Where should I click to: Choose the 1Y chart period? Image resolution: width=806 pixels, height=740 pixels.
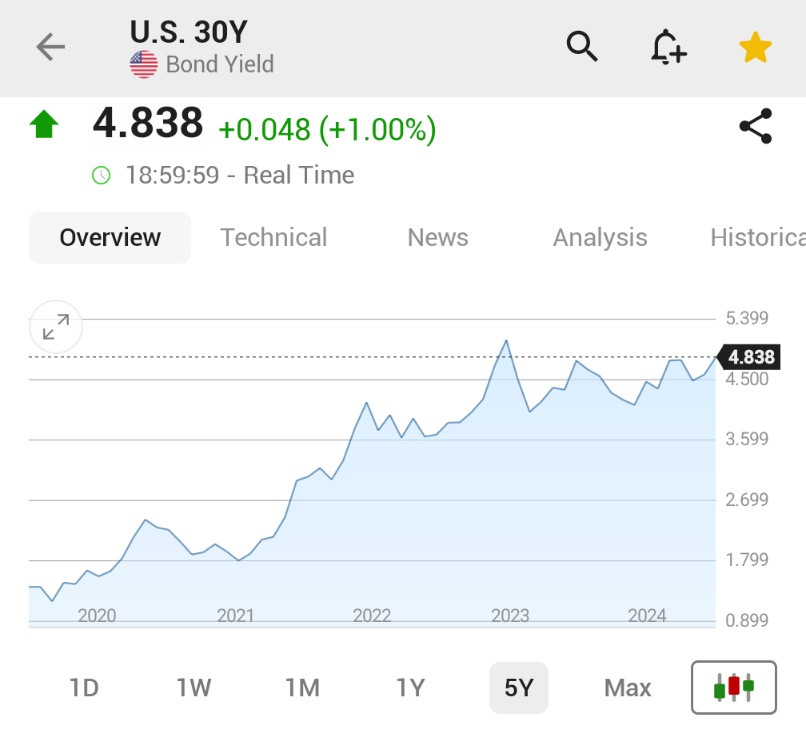coord(410,688)
